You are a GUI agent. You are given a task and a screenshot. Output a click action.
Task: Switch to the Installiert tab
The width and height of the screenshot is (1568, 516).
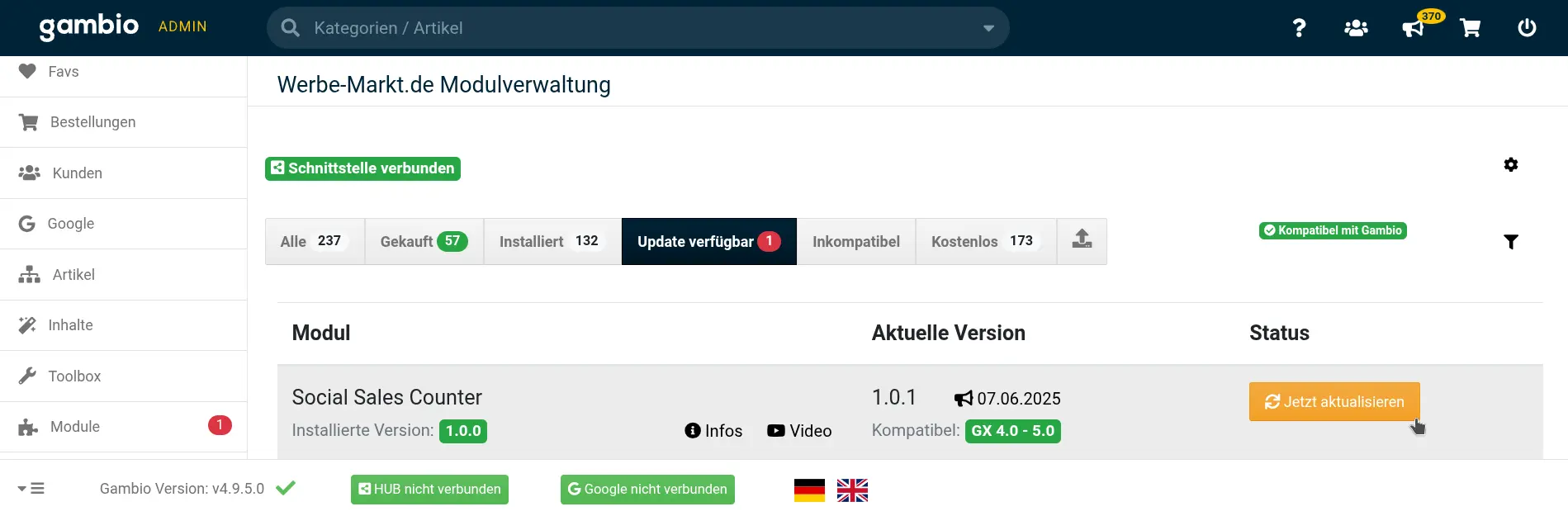click(552, 241)
